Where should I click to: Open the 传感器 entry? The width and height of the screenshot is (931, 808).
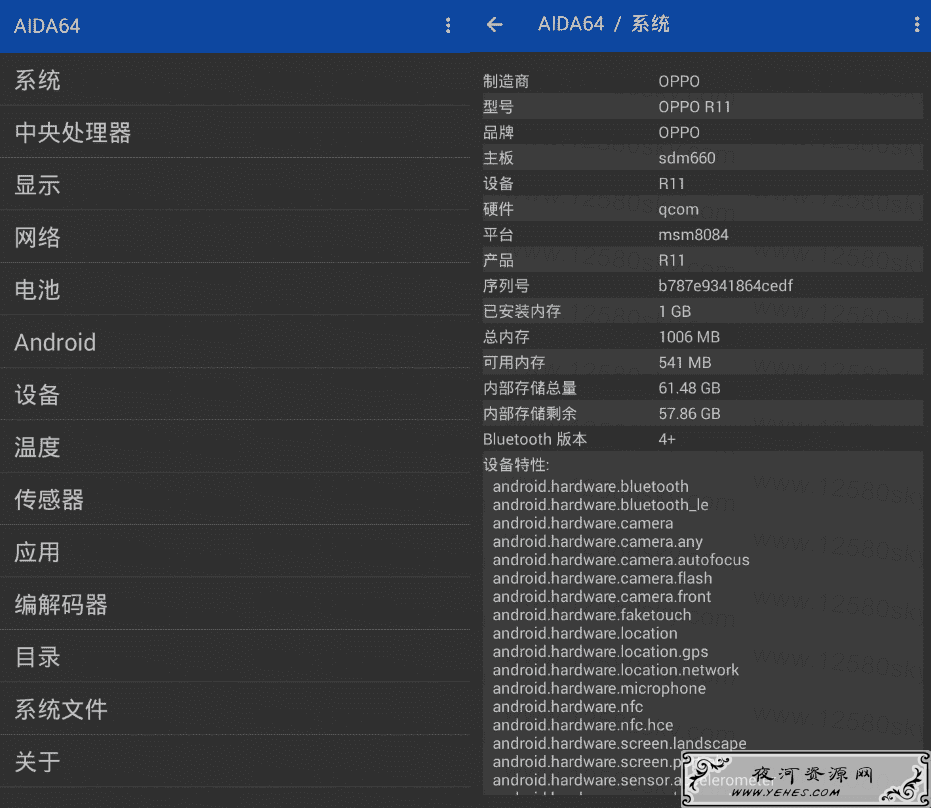click(x=235, y=499)
